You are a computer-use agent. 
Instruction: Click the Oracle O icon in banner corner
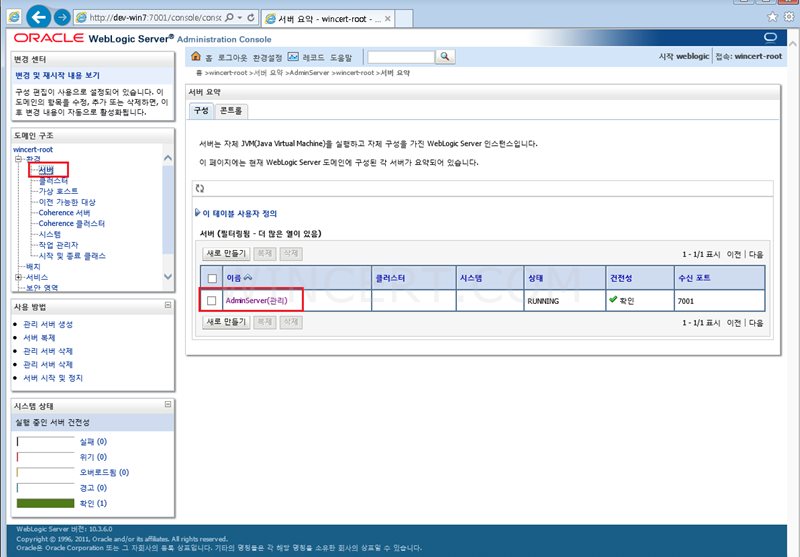click(770, 38)
